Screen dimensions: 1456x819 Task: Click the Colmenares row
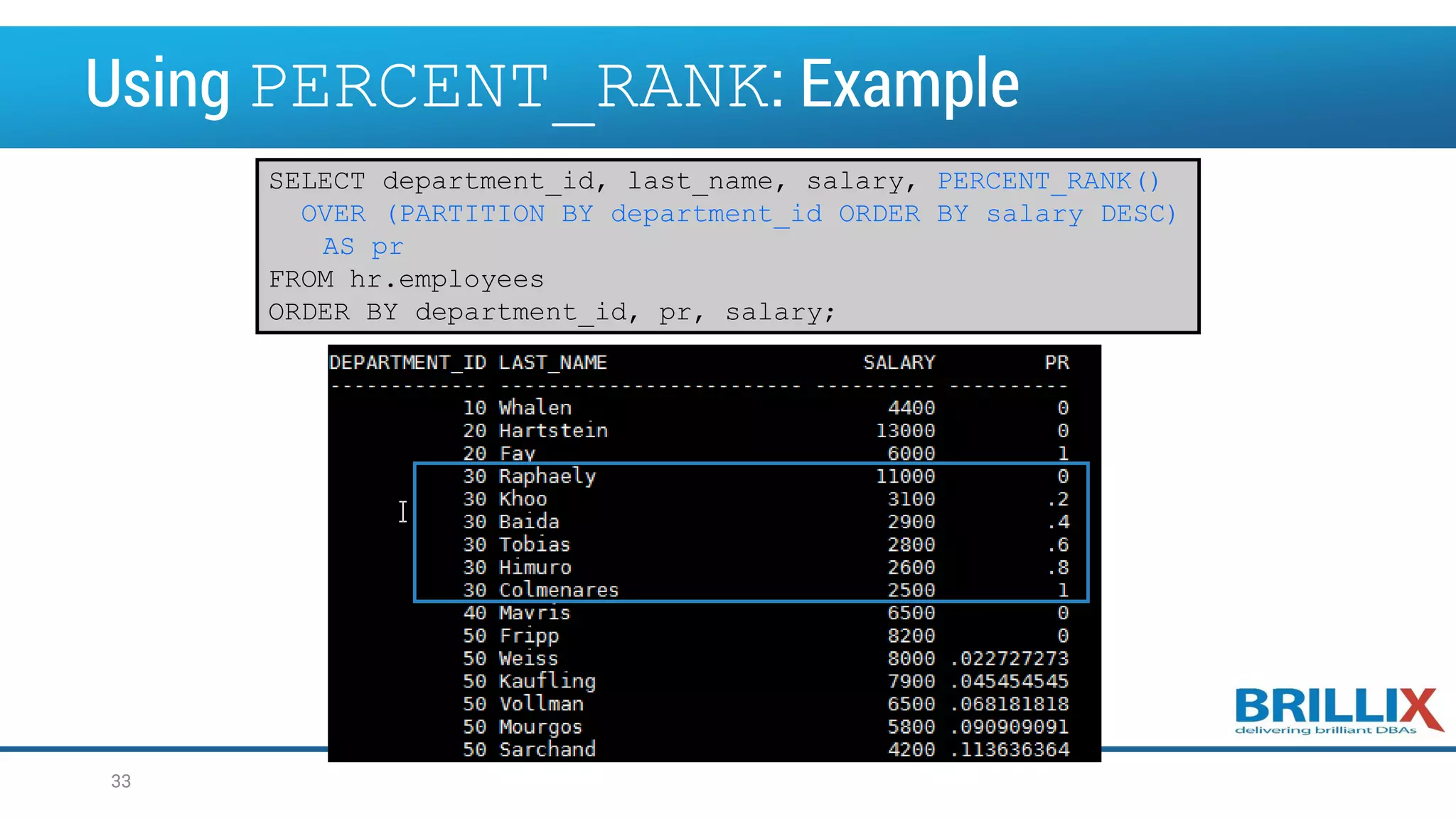(558, 590)
